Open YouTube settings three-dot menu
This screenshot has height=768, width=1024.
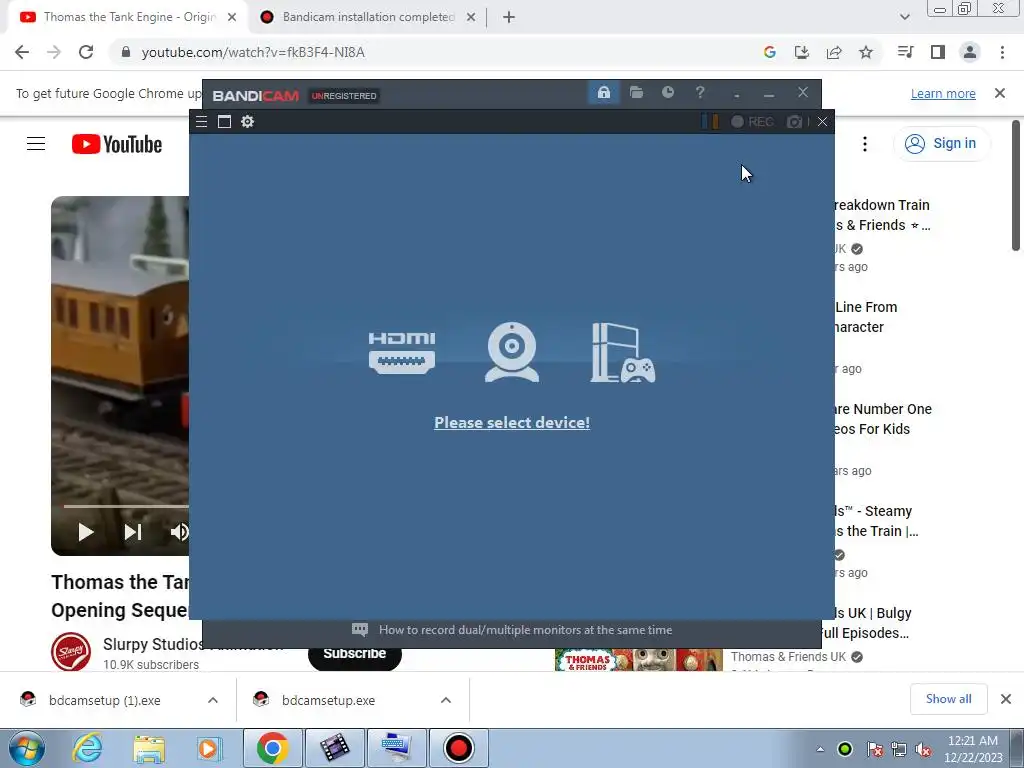point(865,144)
